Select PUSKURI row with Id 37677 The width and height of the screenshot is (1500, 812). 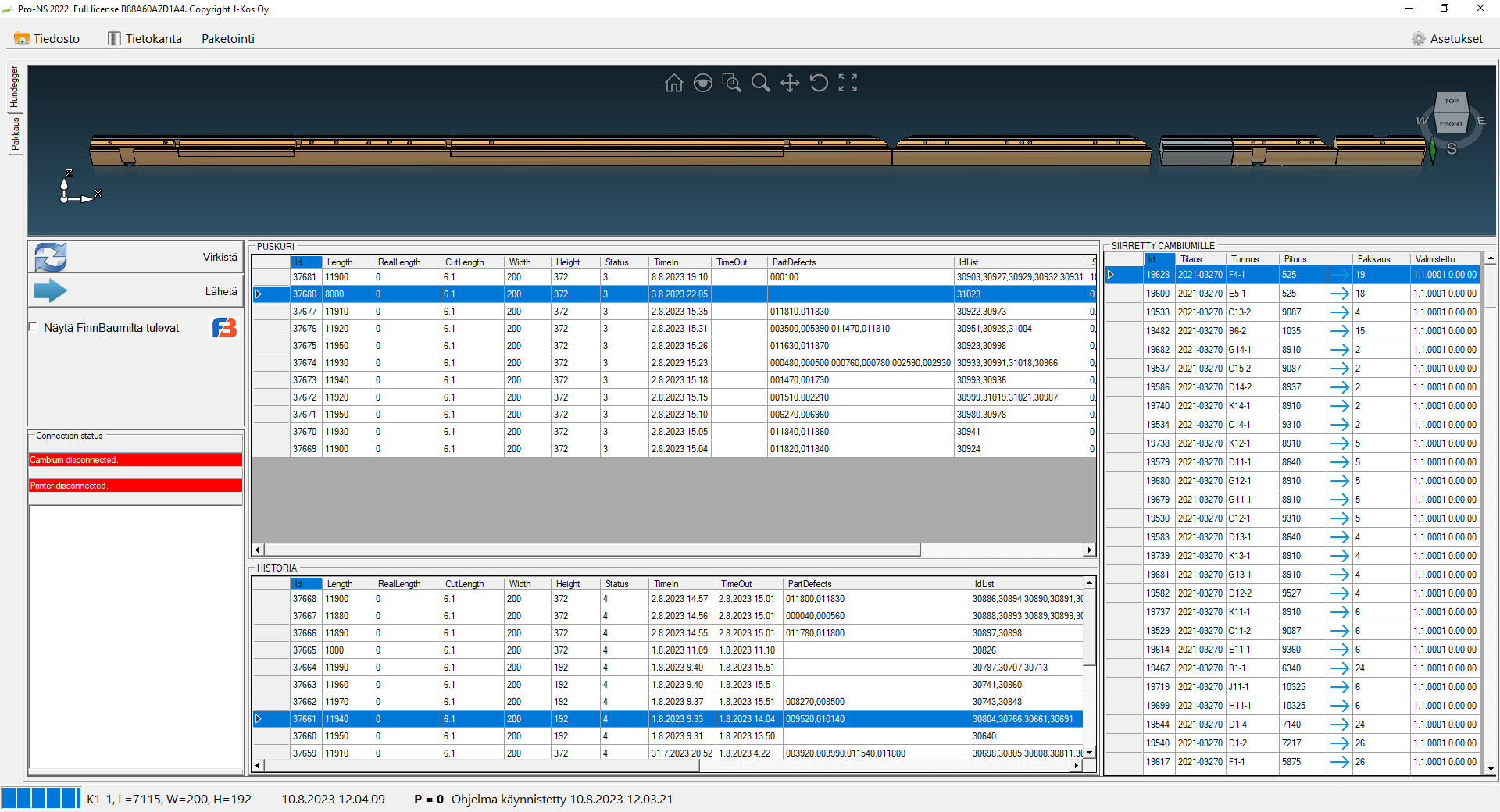click(x=305, y=312)
